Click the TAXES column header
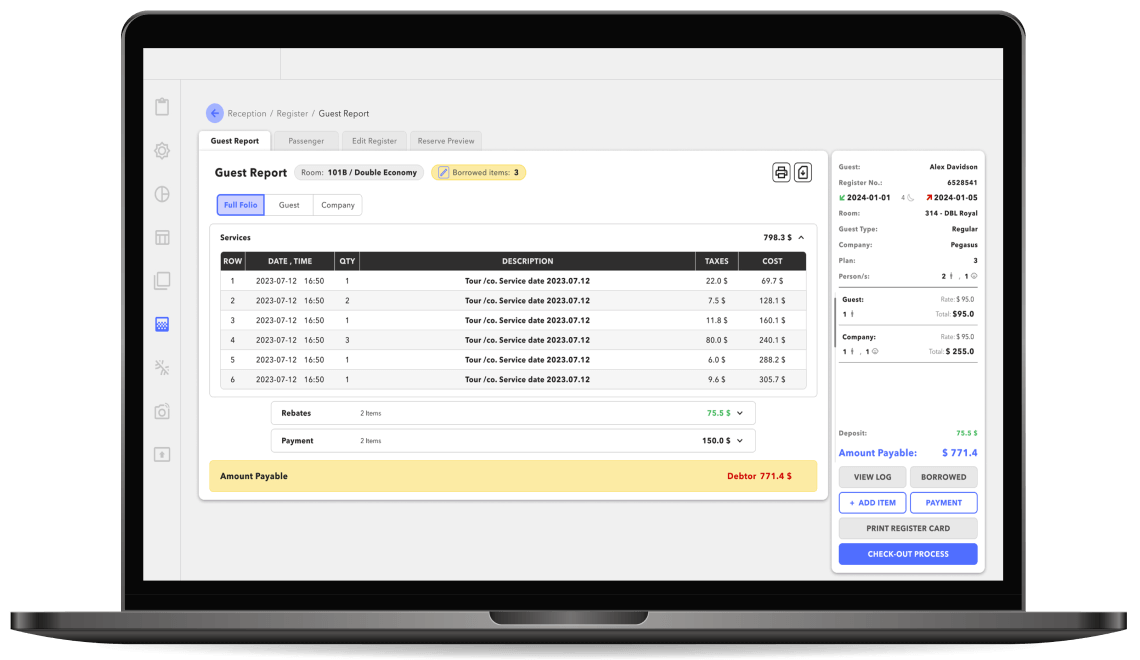 717,261
